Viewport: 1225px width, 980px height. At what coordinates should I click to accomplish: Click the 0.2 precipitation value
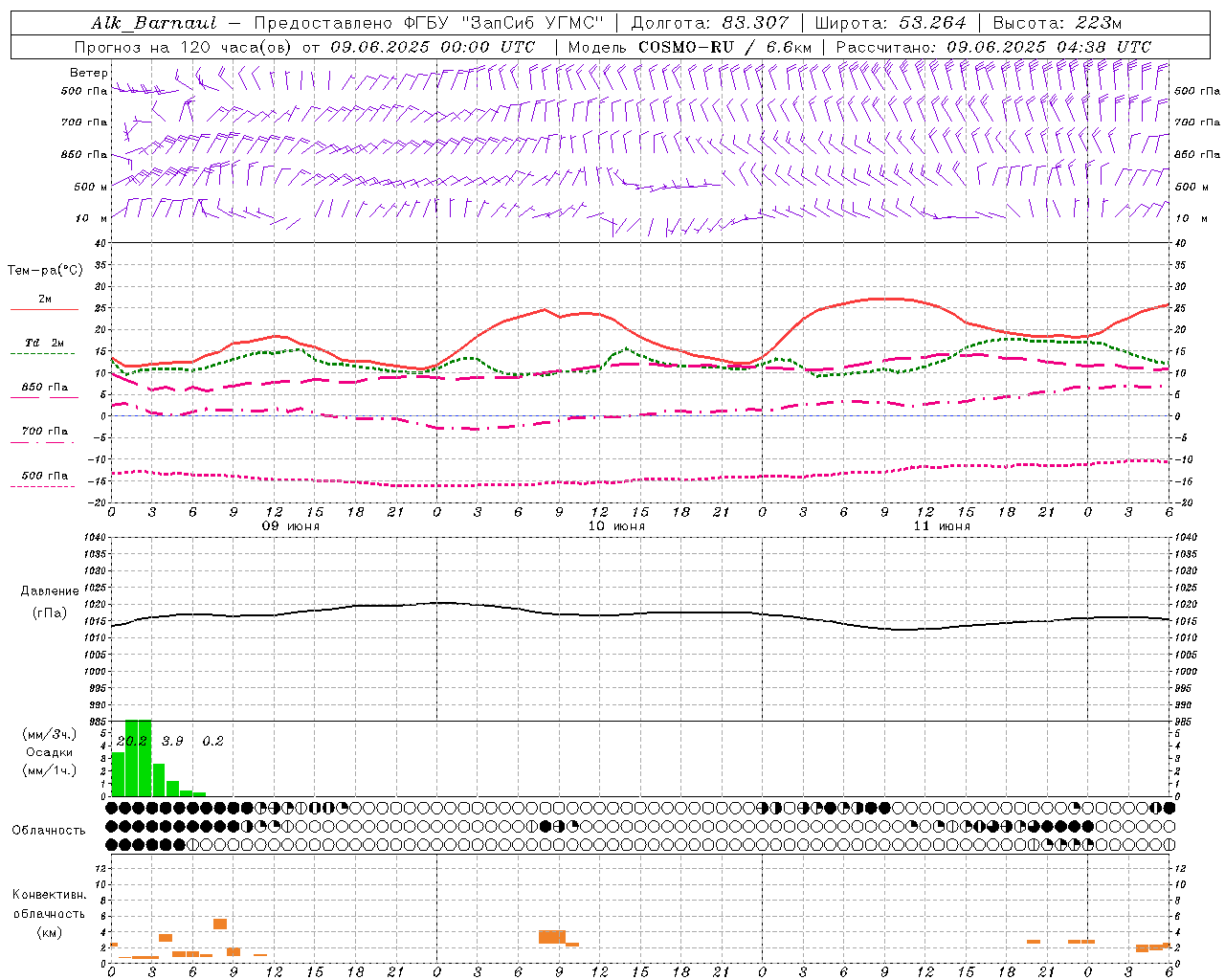(212, 741)
